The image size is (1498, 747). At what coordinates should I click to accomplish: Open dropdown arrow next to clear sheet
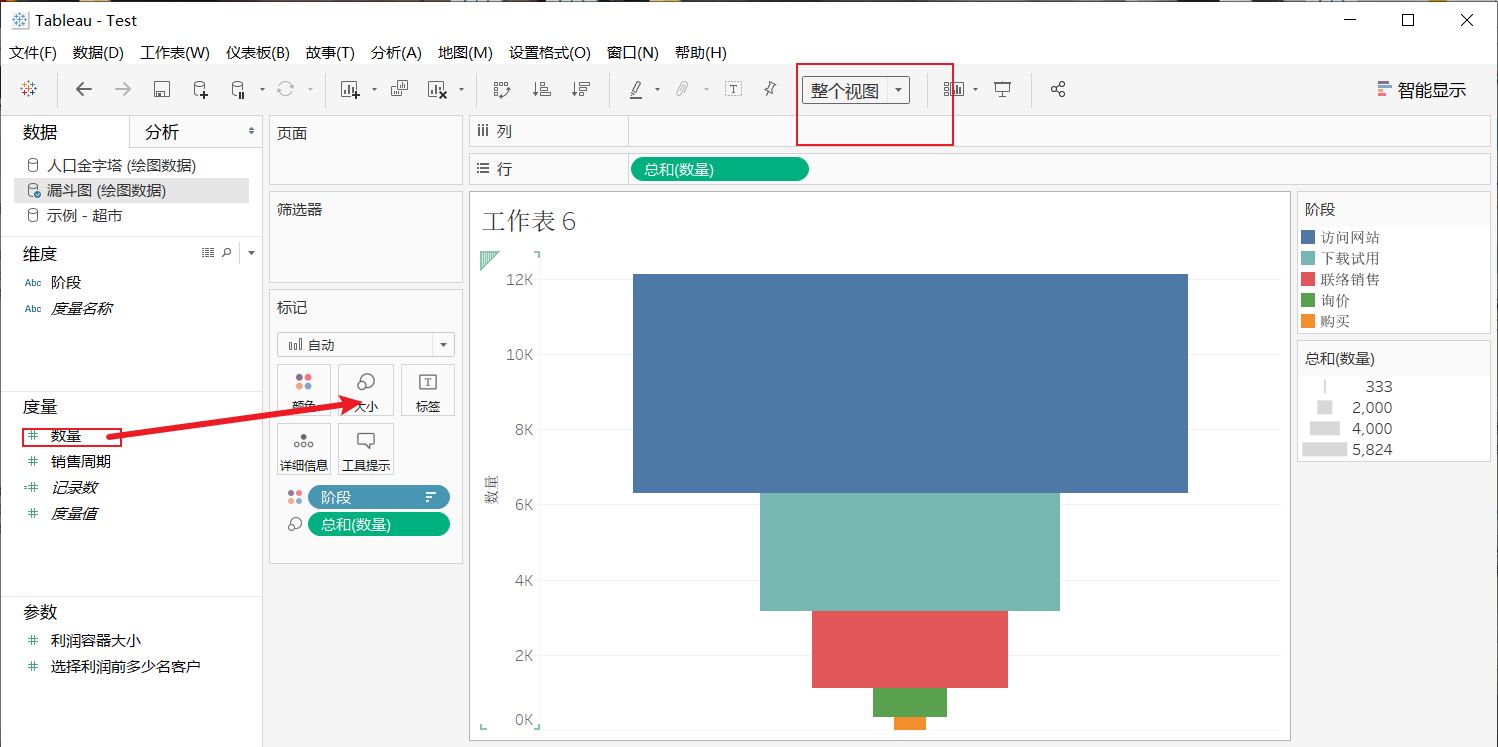tap(461, 89)
